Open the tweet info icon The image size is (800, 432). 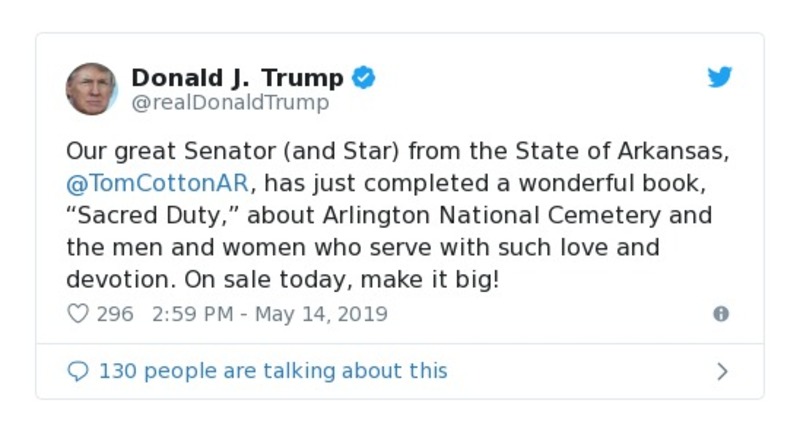pos(720,314)
